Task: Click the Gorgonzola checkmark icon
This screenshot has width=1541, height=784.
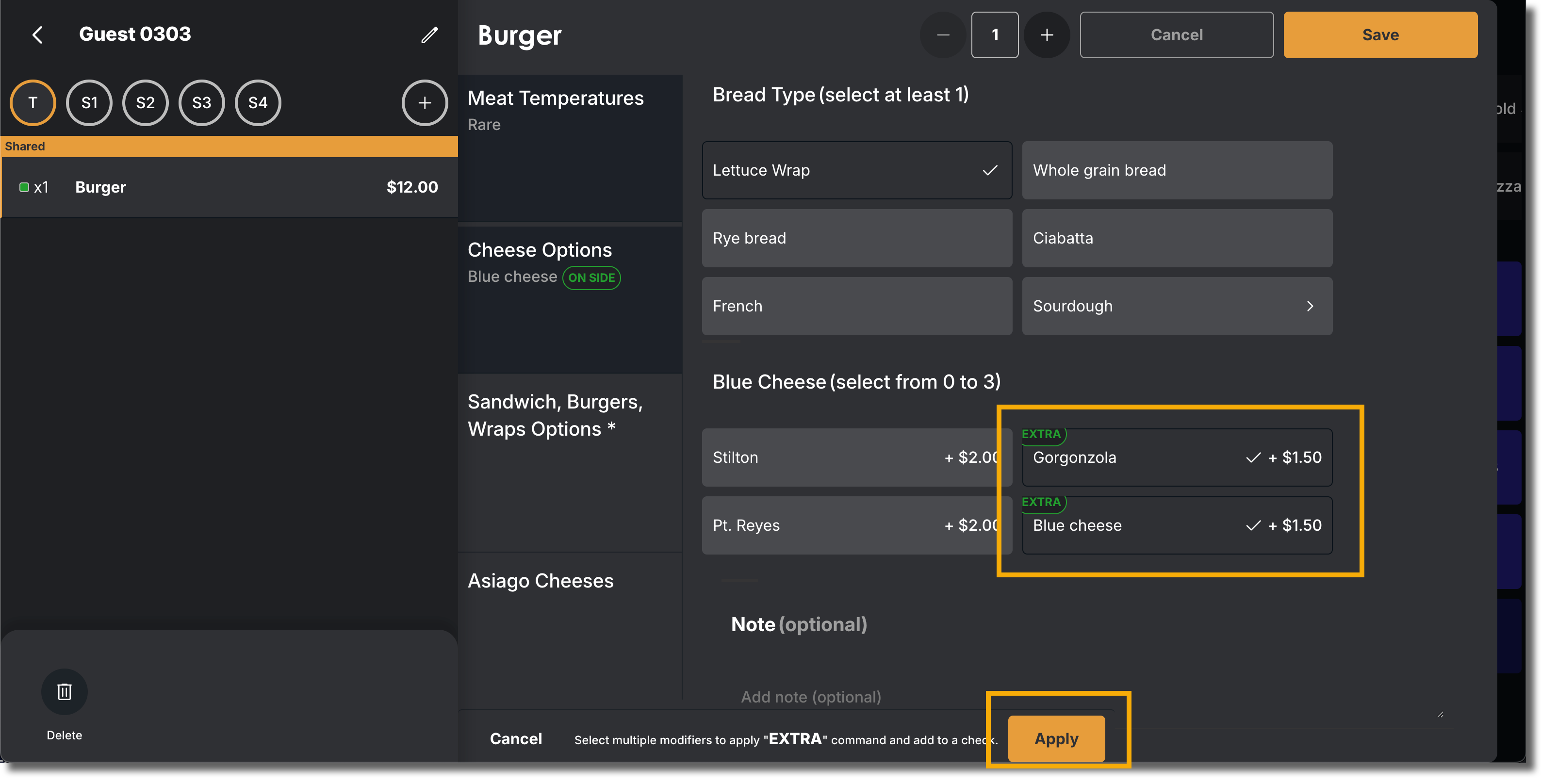Action: click(x=1253, y=458)
